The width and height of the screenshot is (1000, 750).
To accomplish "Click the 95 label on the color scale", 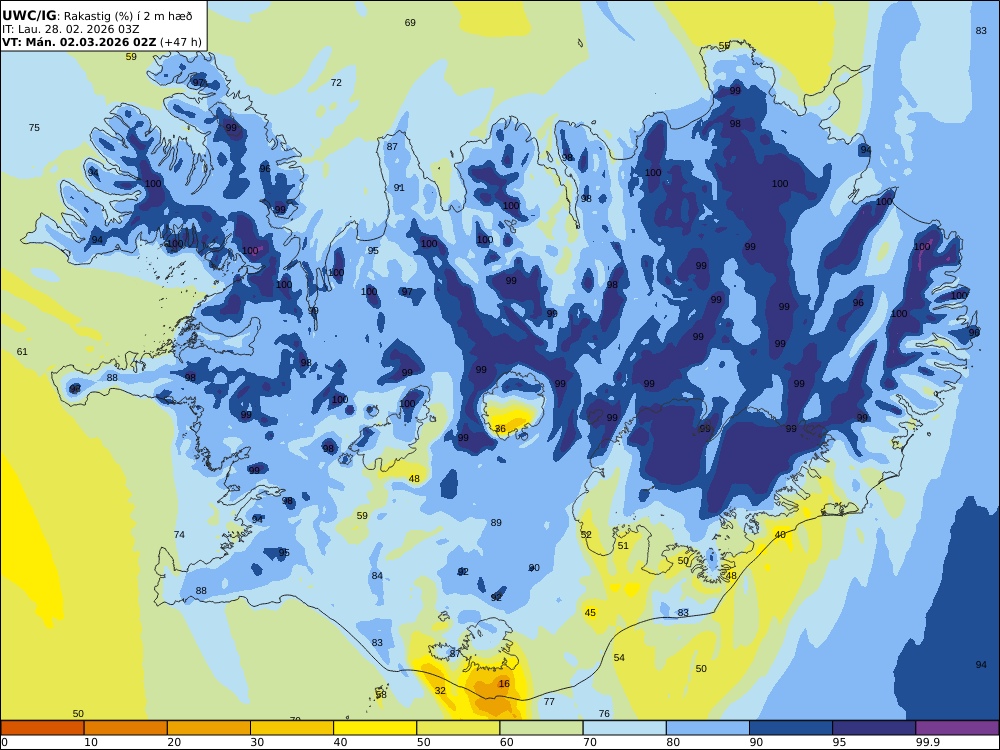I will click(x=839, y=742).
